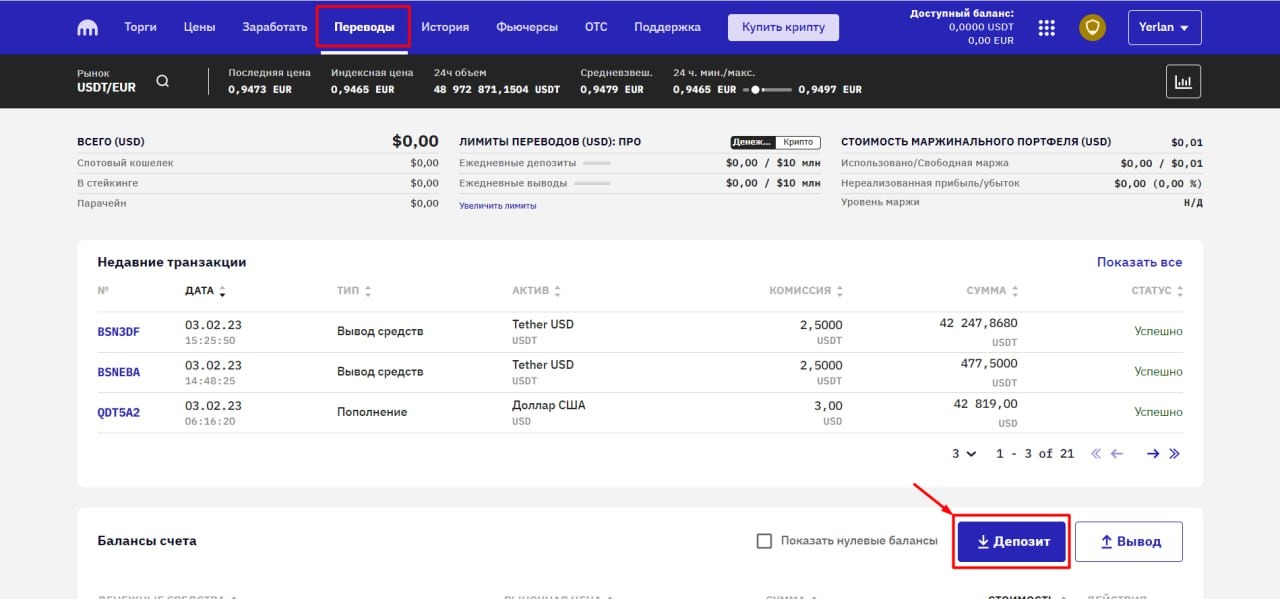Switch limits toggle to Крипто
Screen dimensions: 1280x599
pos(798,142)
